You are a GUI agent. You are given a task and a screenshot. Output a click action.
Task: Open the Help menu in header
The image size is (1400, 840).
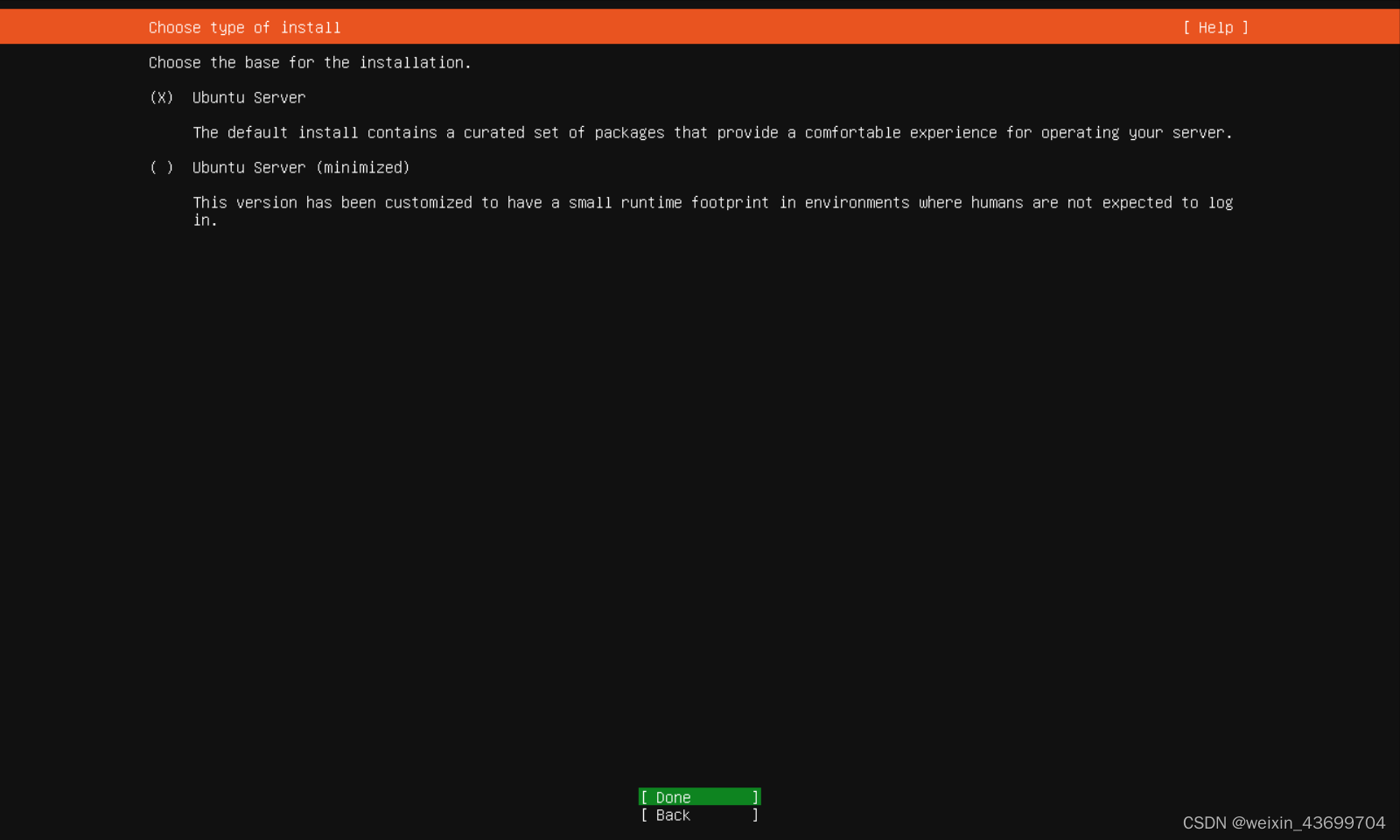pos(1215,27)
